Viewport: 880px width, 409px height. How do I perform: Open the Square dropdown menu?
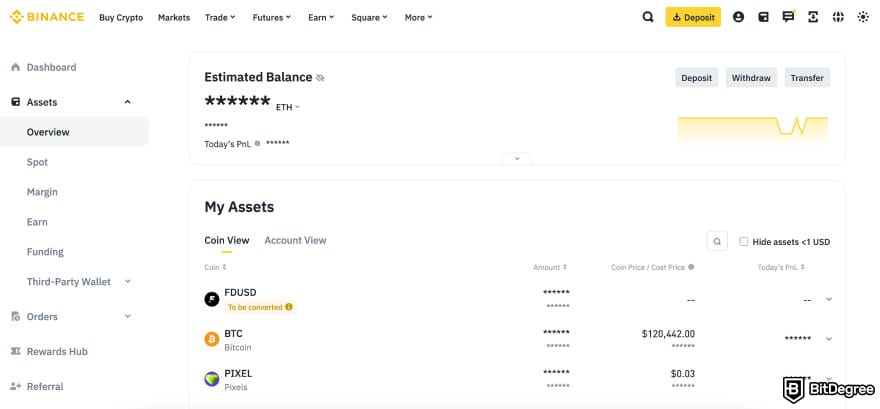pos(369,17)
